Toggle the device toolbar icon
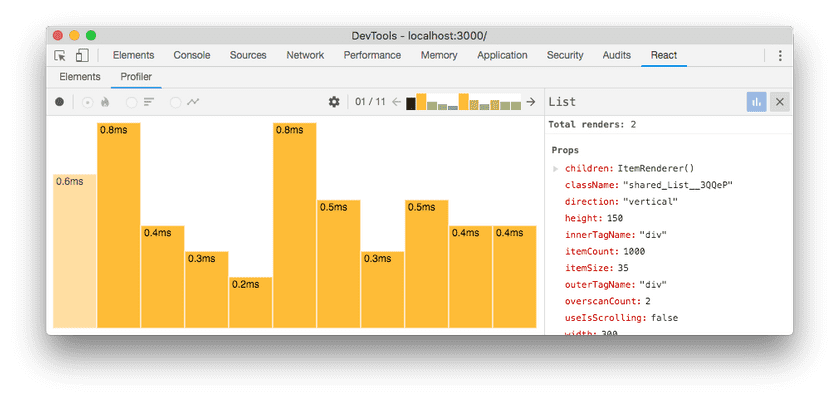The height and width of the screenshot is (402, 840). [82, 56]
